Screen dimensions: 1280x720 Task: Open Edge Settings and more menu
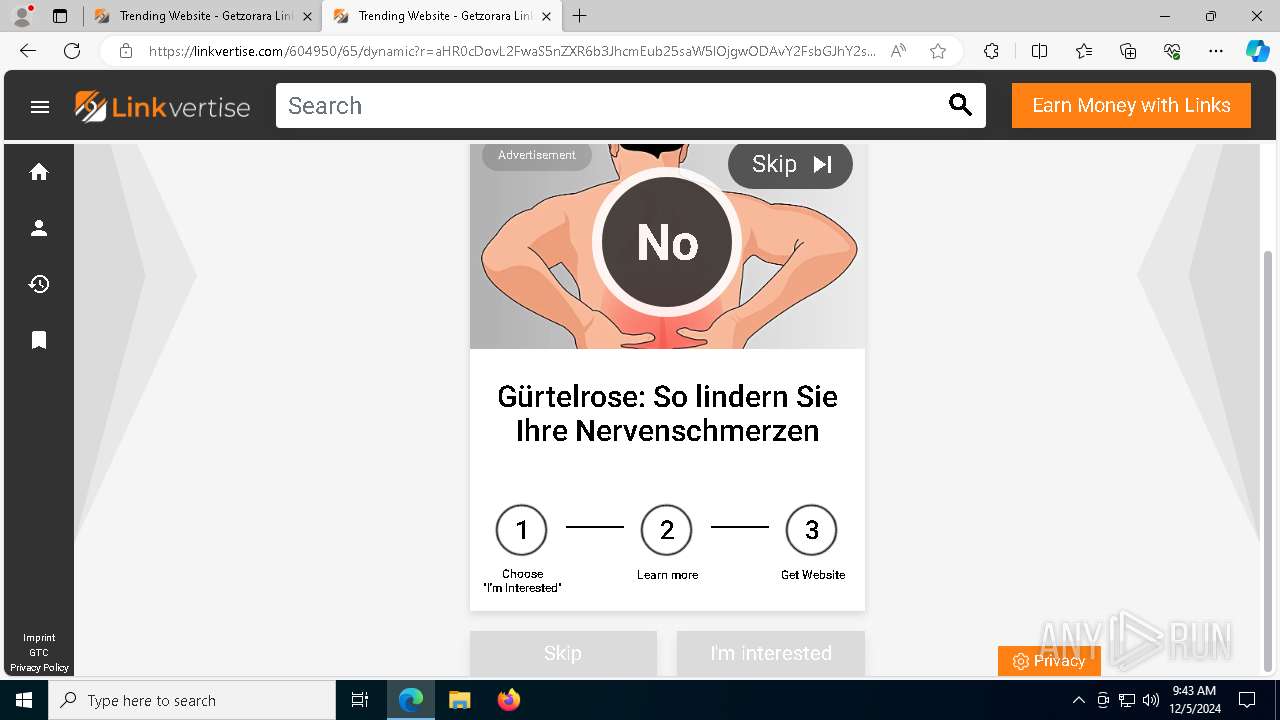pyautogui.click(x=1216, y=51)
